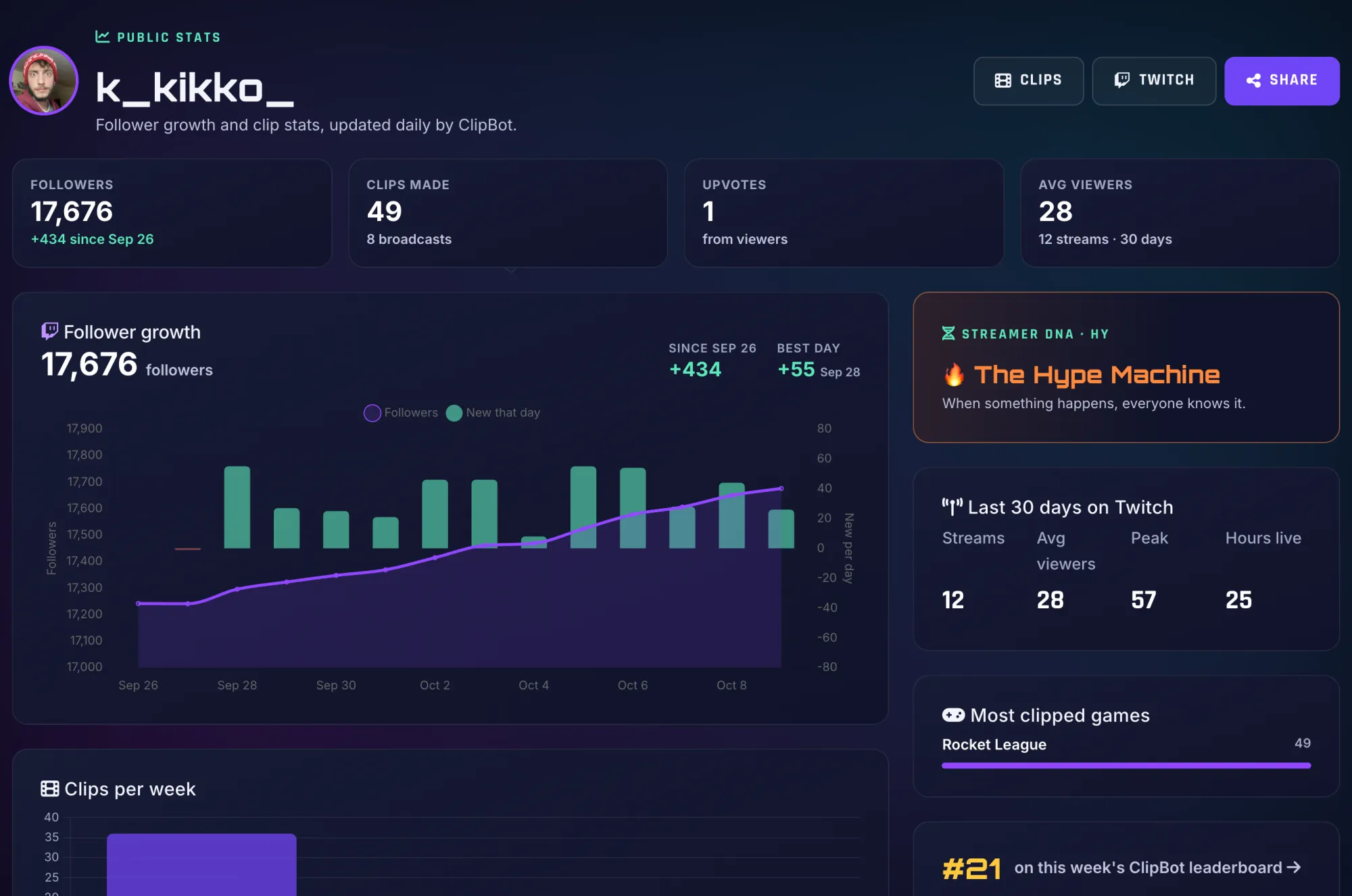Click the last data point on follower line

(781, 488)
